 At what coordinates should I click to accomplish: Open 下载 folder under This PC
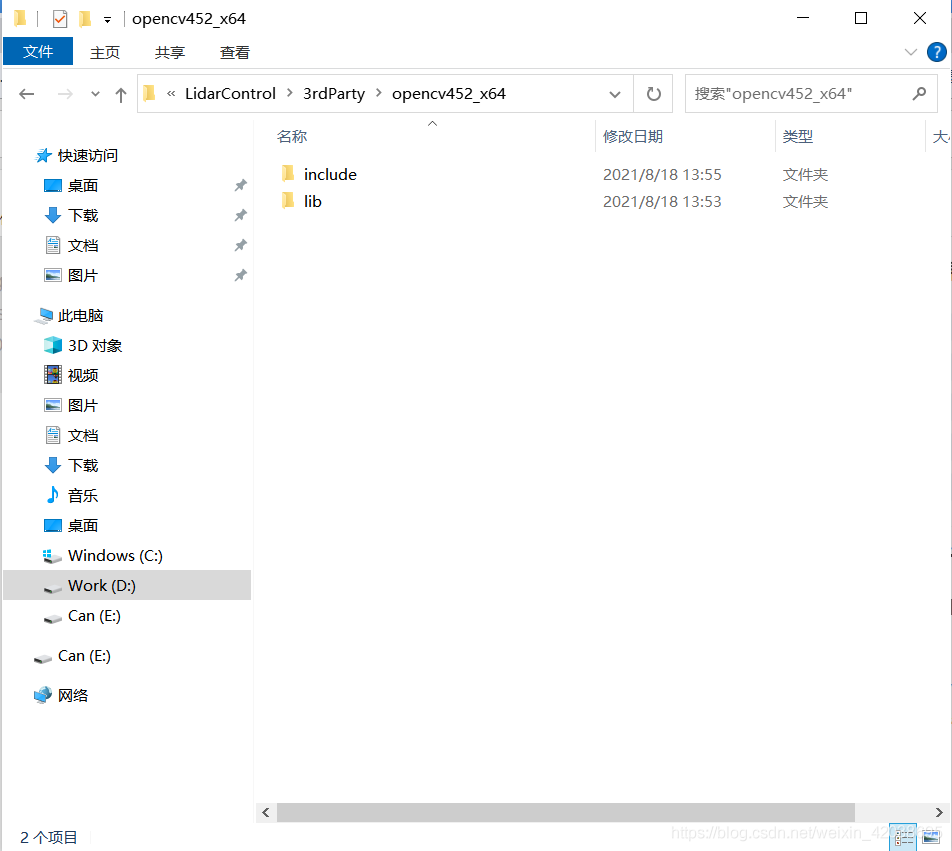coord(83,466)
